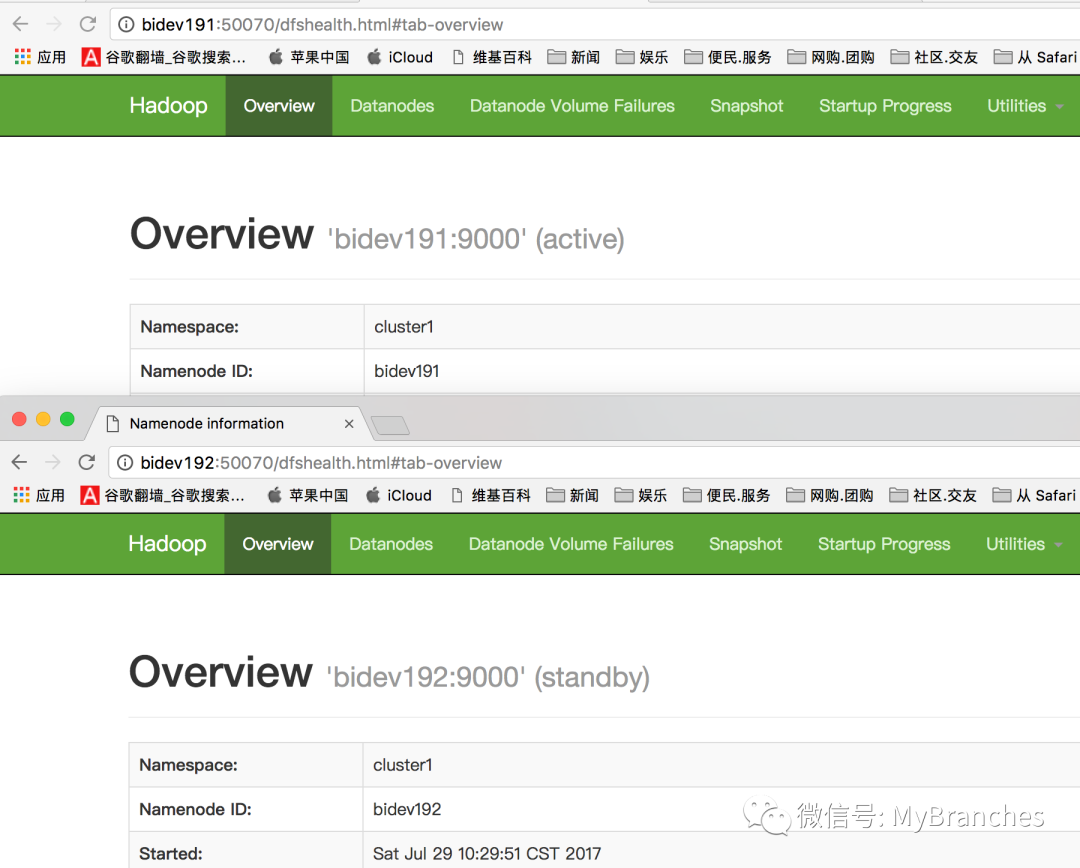Open the 苹果中国 bookmark in the bidev192 window
This screenshot has height=868, width=1080.
[307, 495]
